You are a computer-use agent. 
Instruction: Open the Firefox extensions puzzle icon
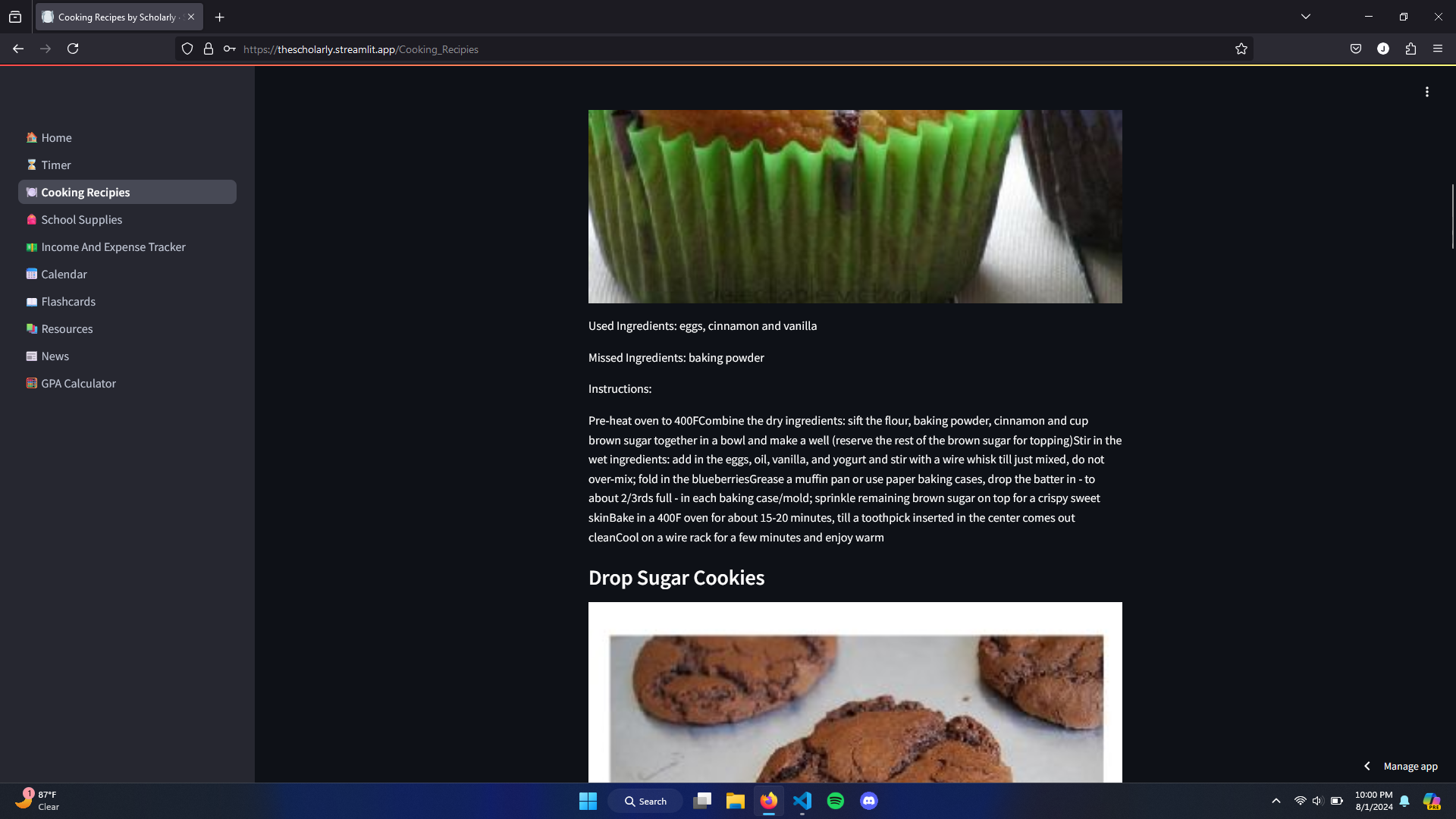(1410, 49)
